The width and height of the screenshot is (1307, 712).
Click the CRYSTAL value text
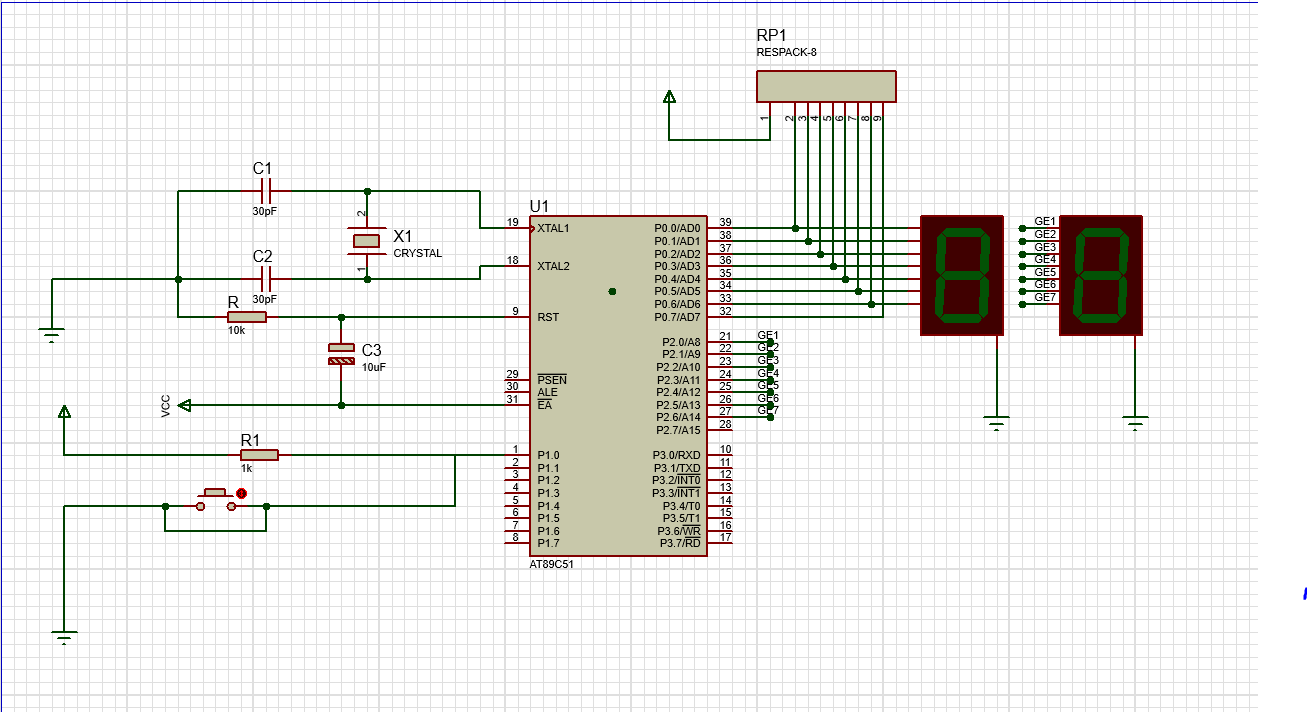[417, 254]
